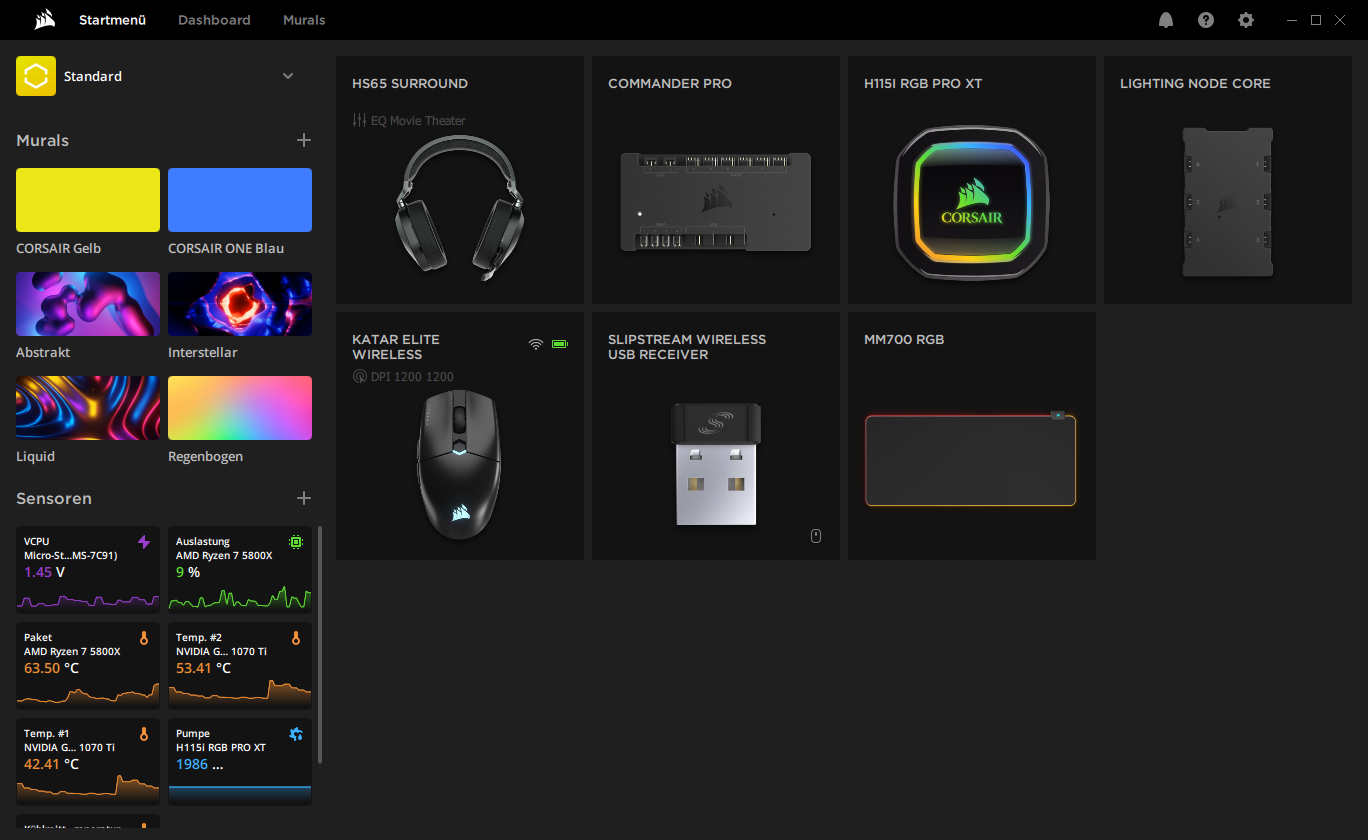This screenshot has height=840, width=1368.
Task: Open the help question mark icon
Action: (1206, 20)
